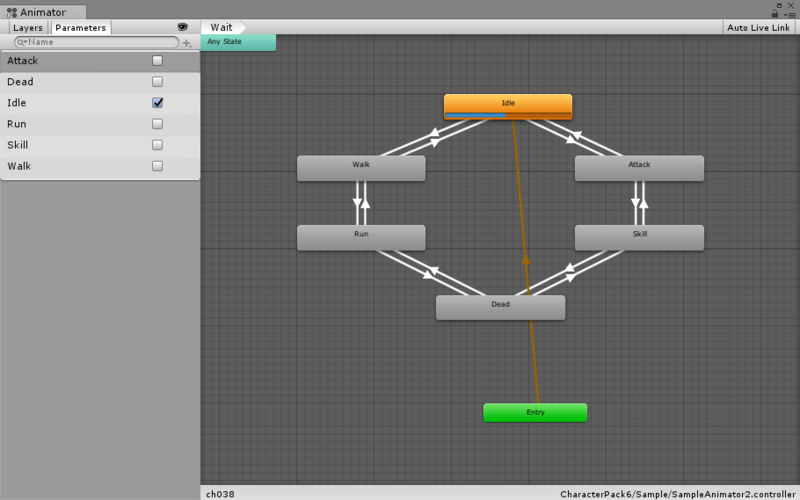Click the Animator window lock icon
The width and height of the screenshot is (800, 500).
[775, 14]
